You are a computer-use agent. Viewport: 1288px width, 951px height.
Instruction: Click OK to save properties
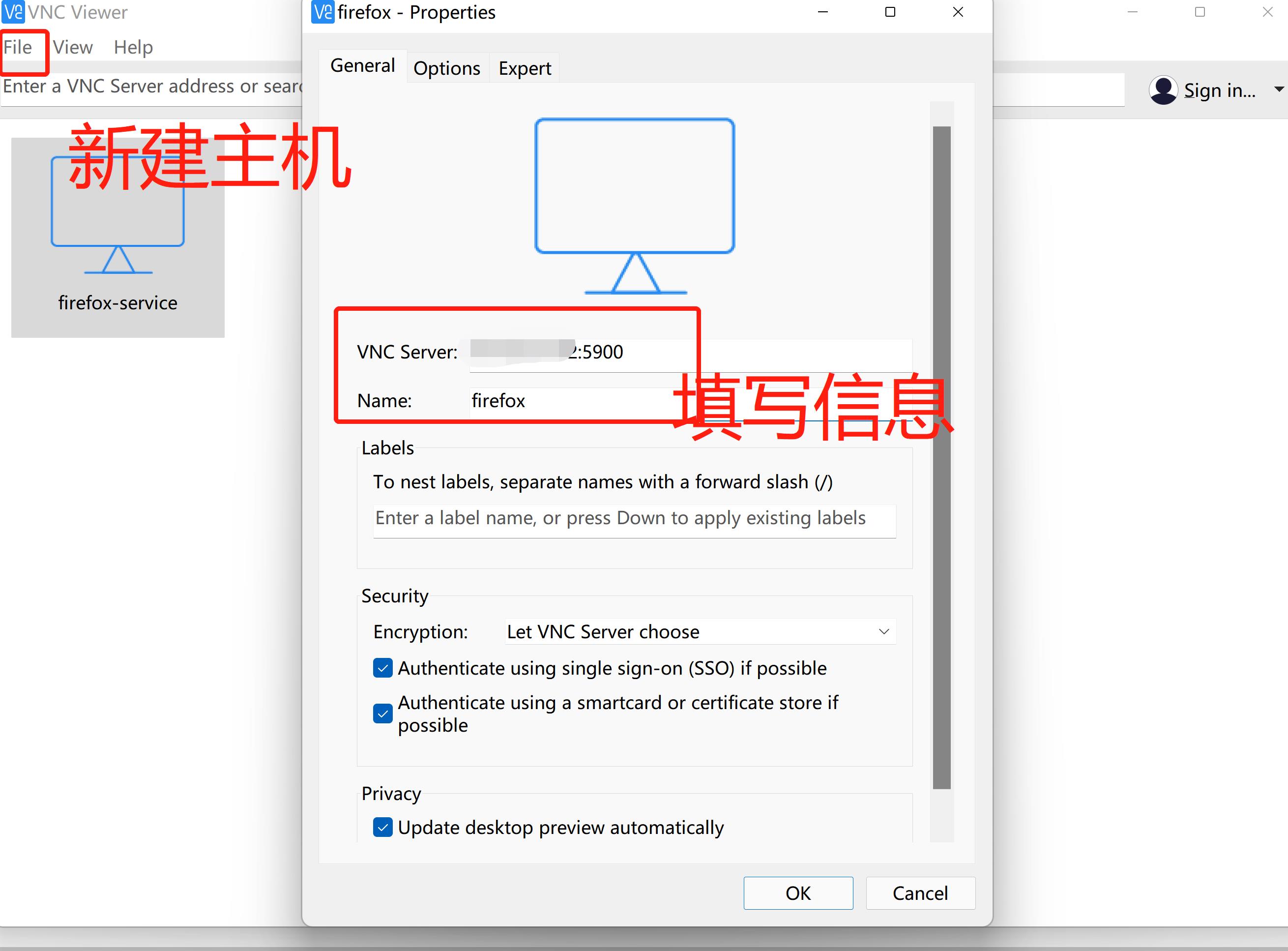[798, 893]
